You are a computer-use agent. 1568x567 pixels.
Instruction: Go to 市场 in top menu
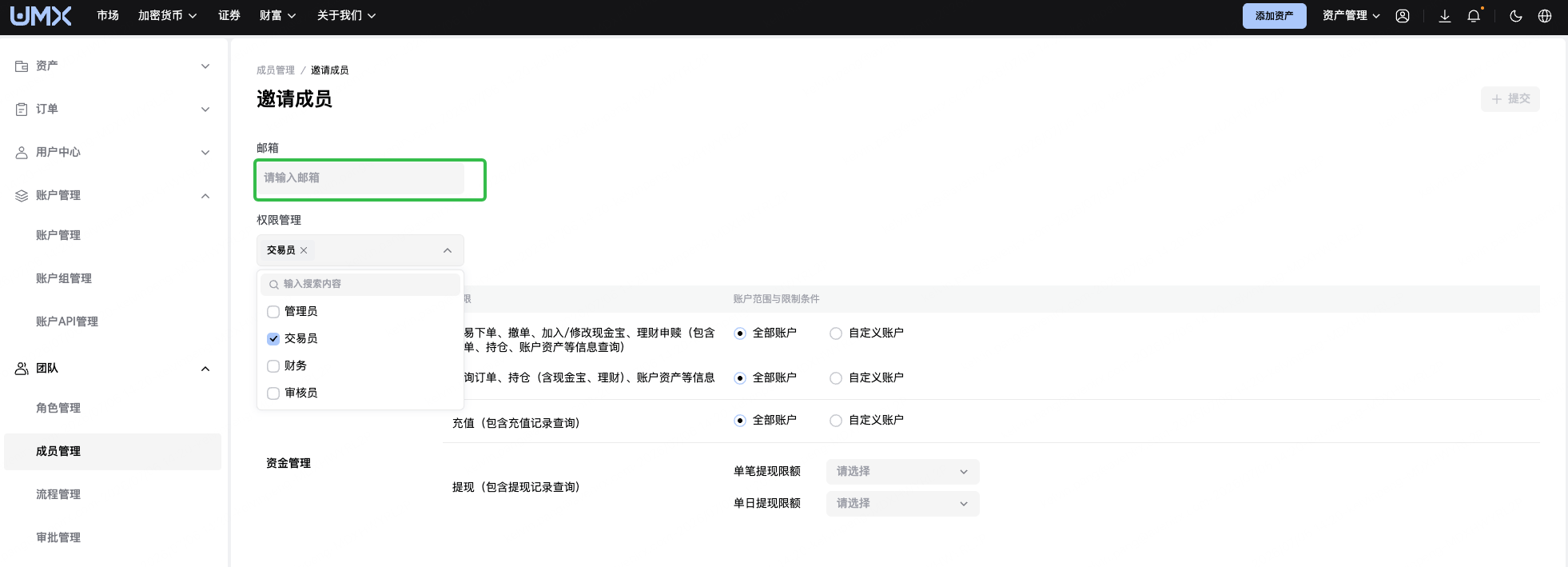click(x=108, y=16)
